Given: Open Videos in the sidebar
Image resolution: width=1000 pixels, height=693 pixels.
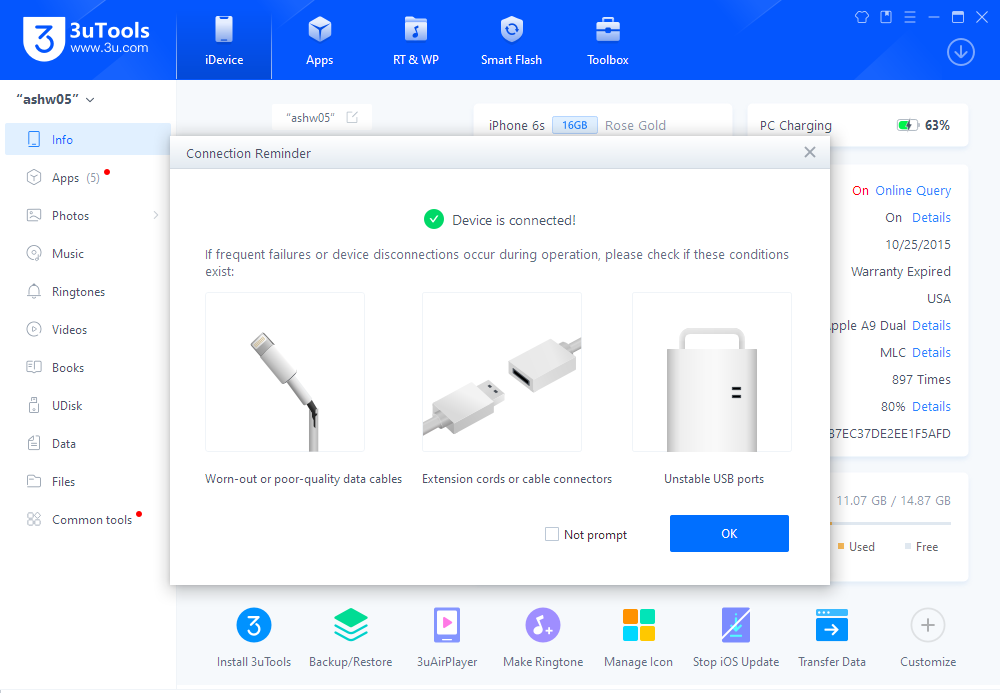Looking at the screenshot, I should [x=88, y=330].
